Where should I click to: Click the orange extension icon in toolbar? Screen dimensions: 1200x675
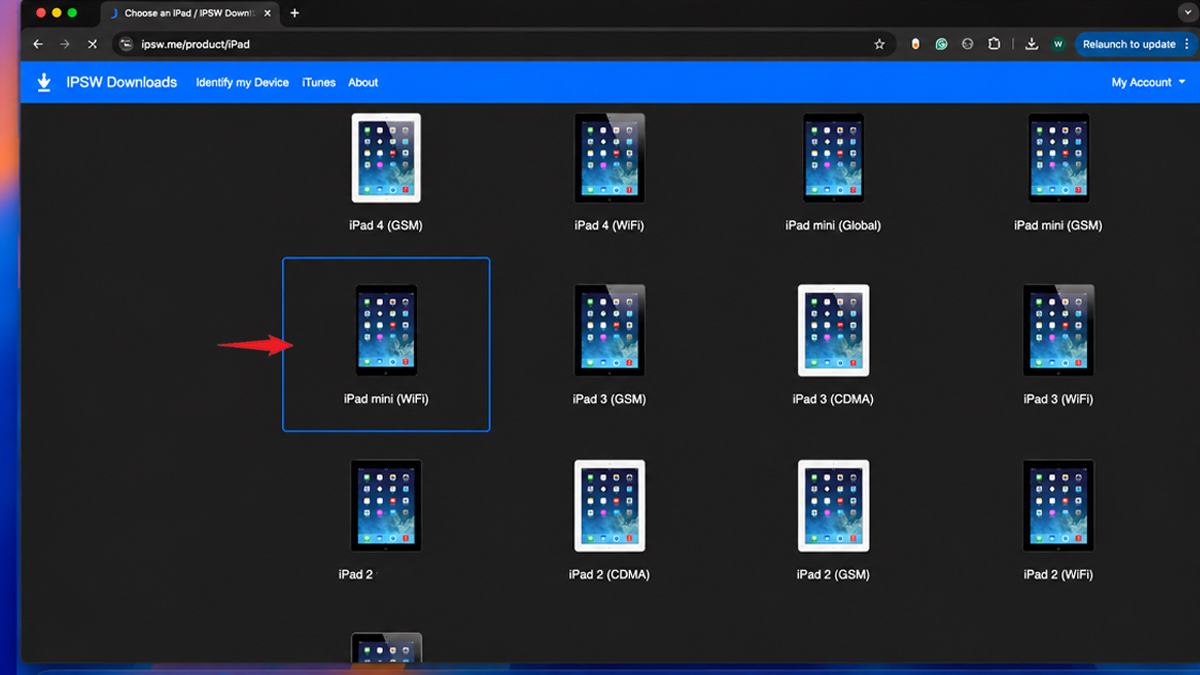pyautogui.click(x=915, y=44)
